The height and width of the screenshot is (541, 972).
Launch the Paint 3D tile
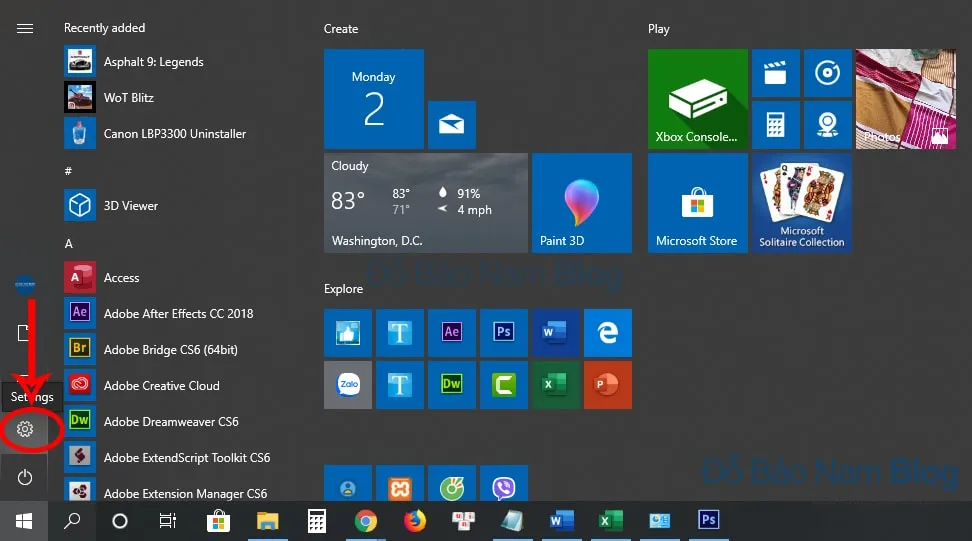pyautogui.click(x=582, y=203)
